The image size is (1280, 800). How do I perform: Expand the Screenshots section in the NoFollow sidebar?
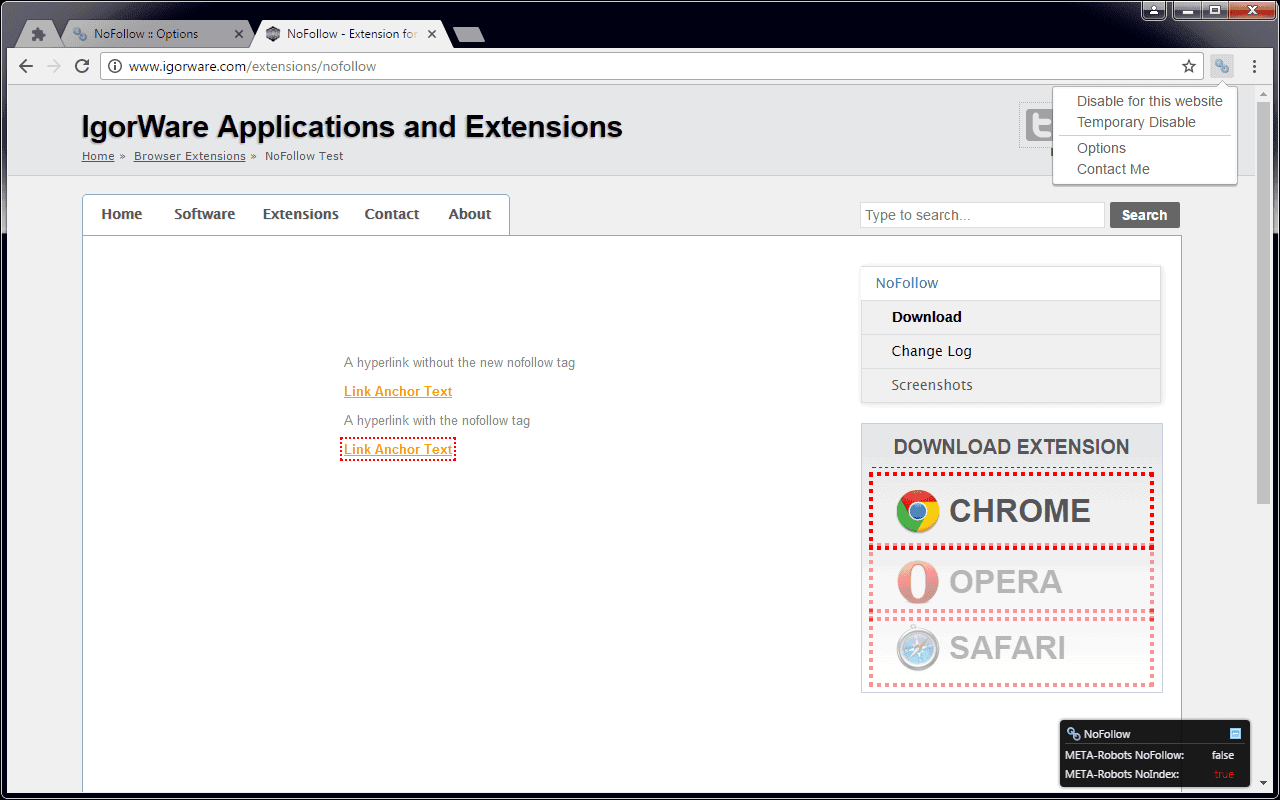point(932,384)
